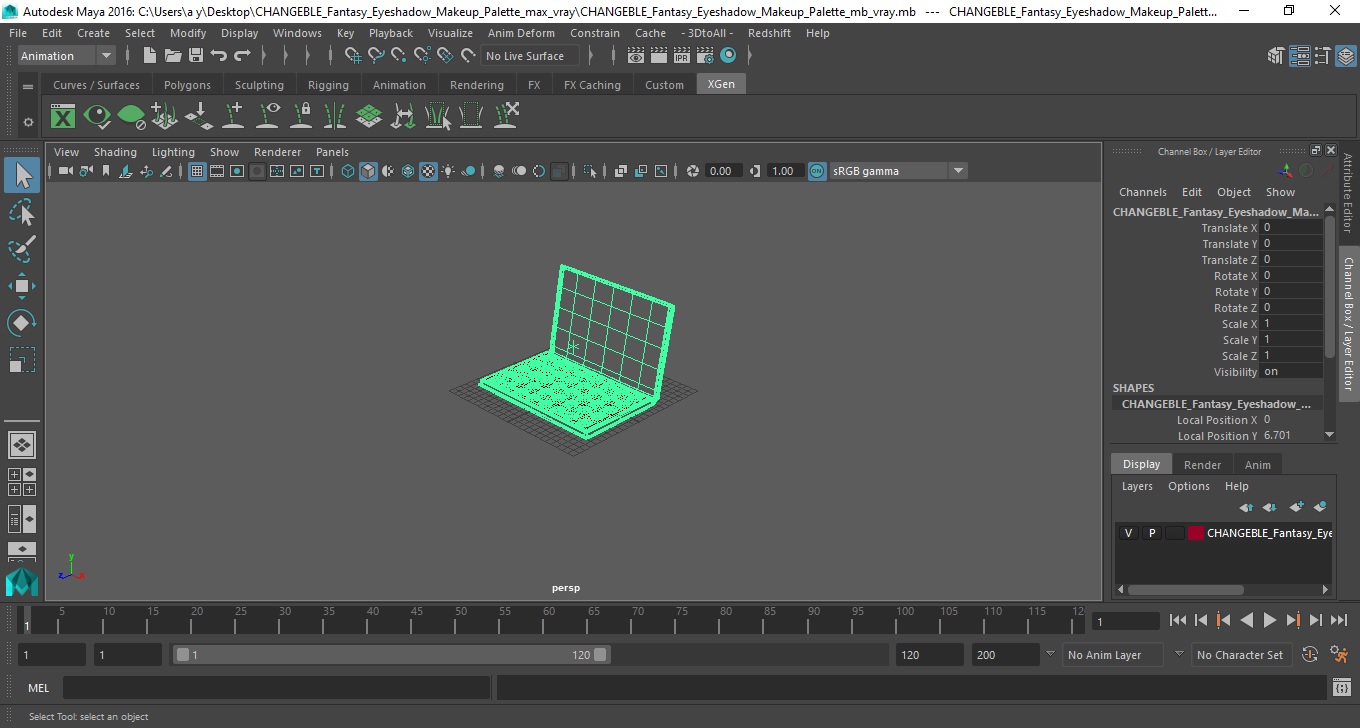Click the XGen eye preview icon

(97, 116)
